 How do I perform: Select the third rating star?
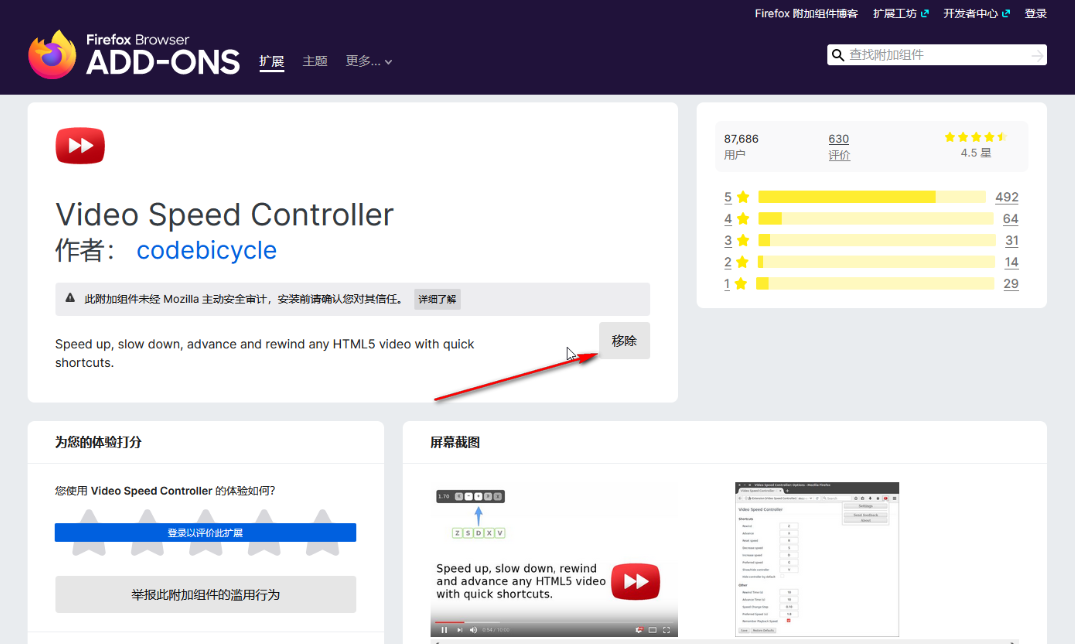[x=206, y=532]
